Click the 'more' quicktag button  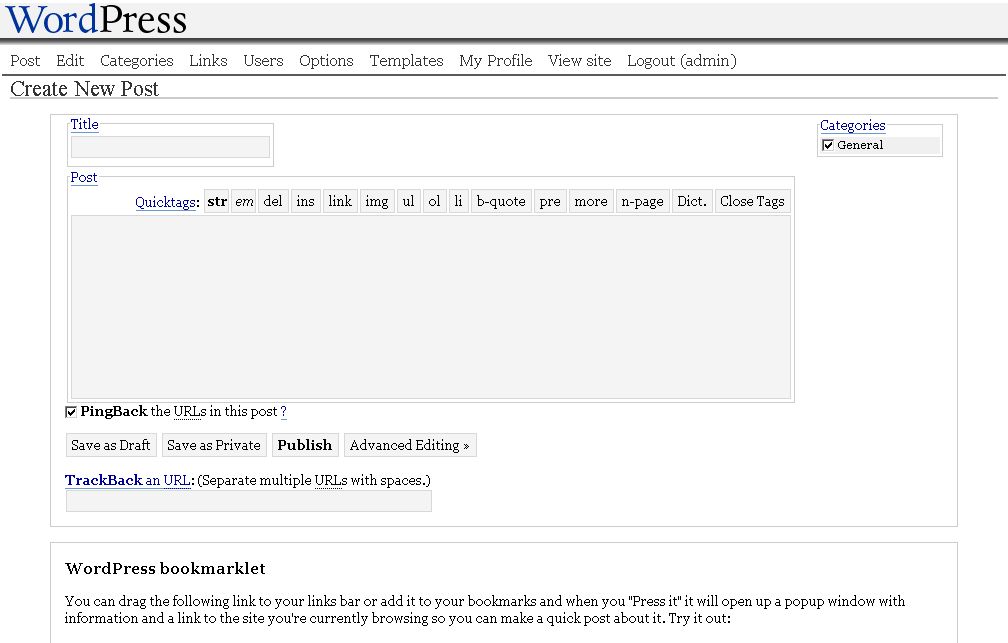point(590,201)
